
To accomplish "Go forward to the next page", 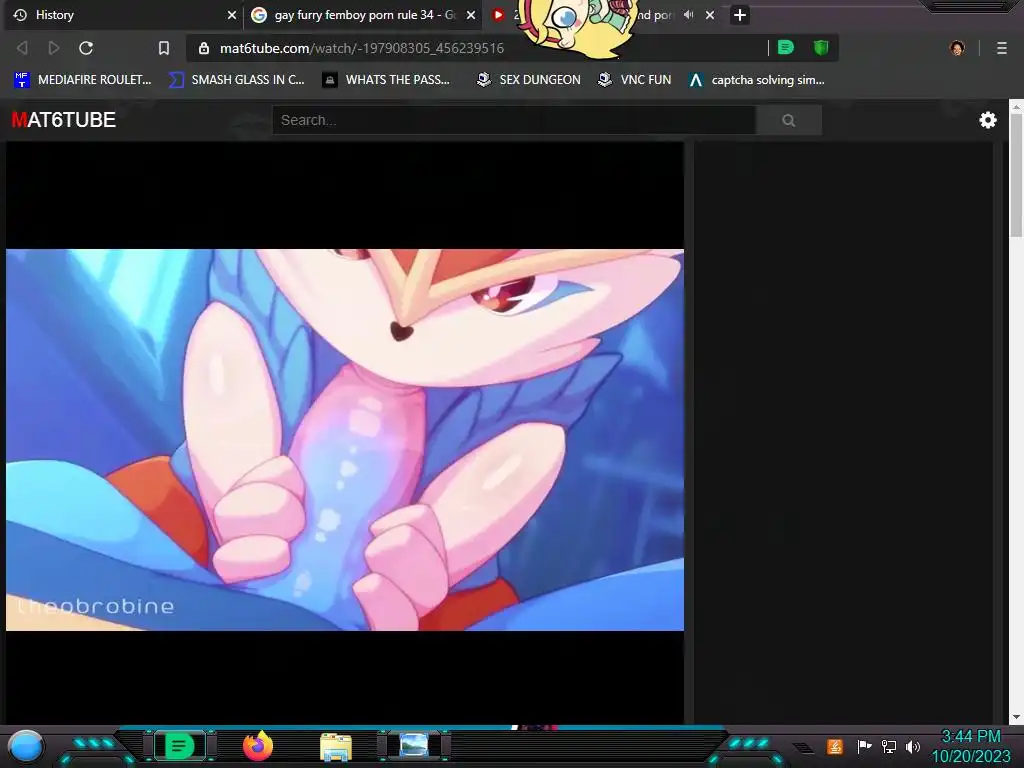I will (x=54, y=48).
